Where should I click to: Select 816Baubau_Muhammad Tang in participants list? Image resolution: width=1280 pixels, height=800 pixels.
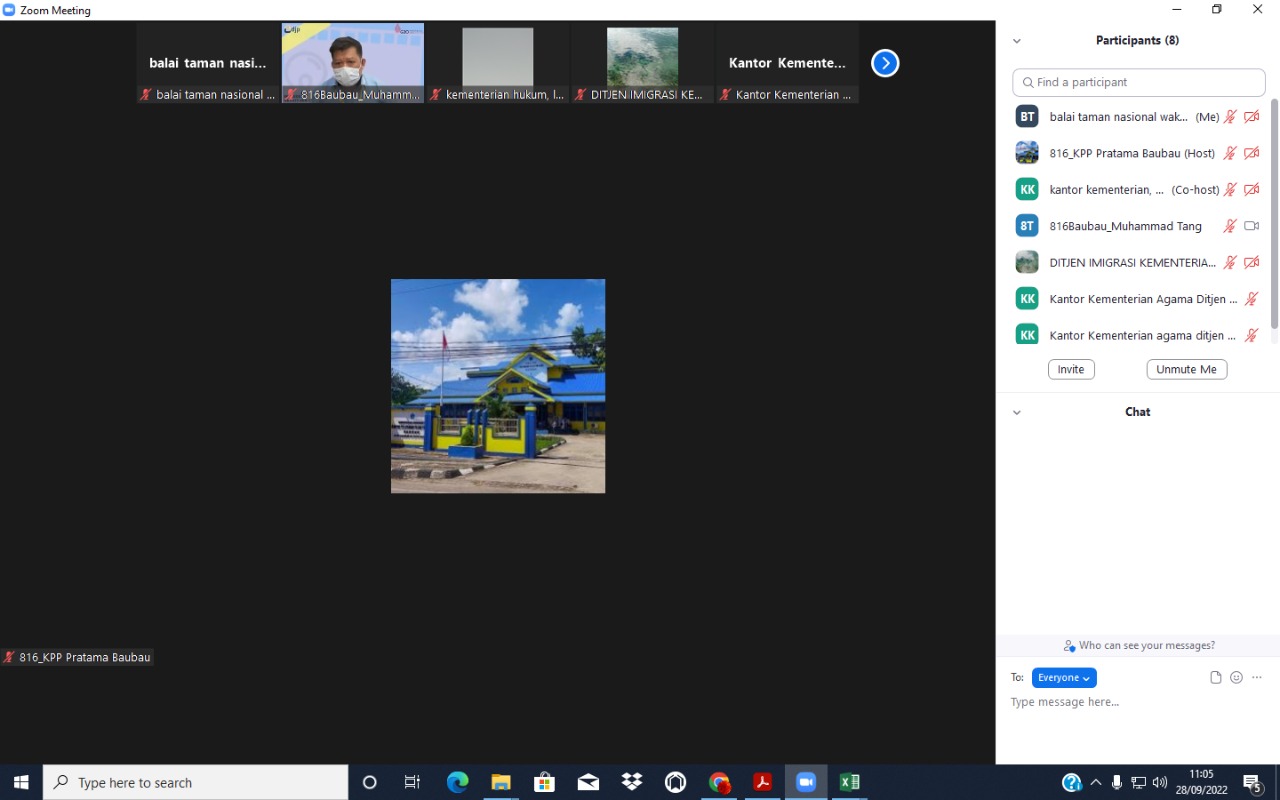(1125, 226)
